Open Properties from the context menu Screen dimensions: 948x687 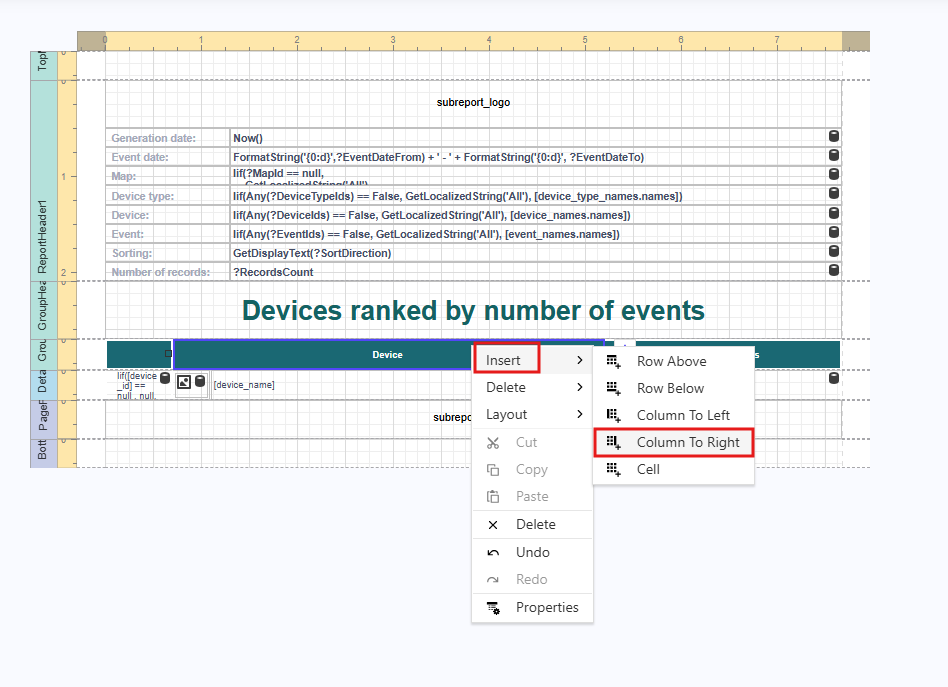coord(546,607)
